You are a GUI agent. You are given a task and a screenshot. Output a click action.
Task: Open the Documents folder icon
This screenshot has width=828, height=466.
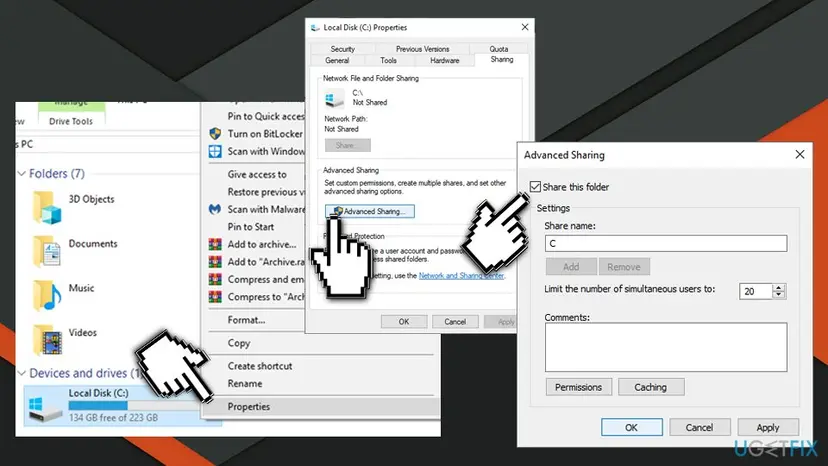point(47,251)
